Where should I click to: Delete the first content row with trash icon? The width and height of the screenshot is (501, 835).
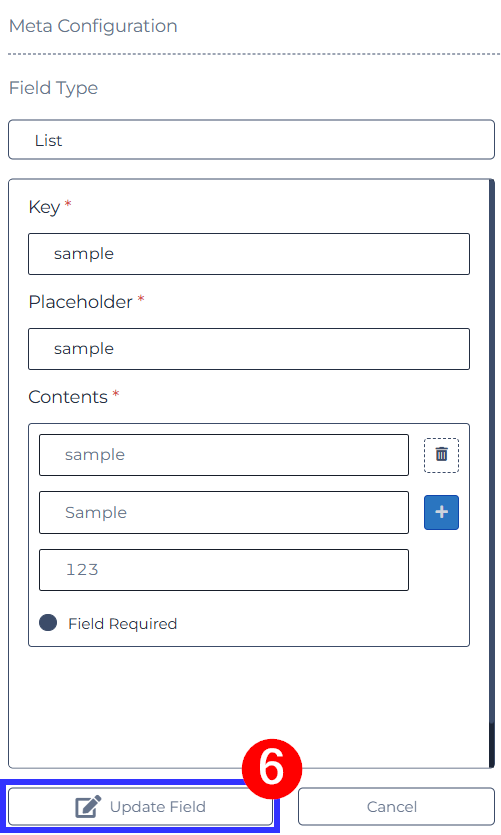[x=441, y=455]
